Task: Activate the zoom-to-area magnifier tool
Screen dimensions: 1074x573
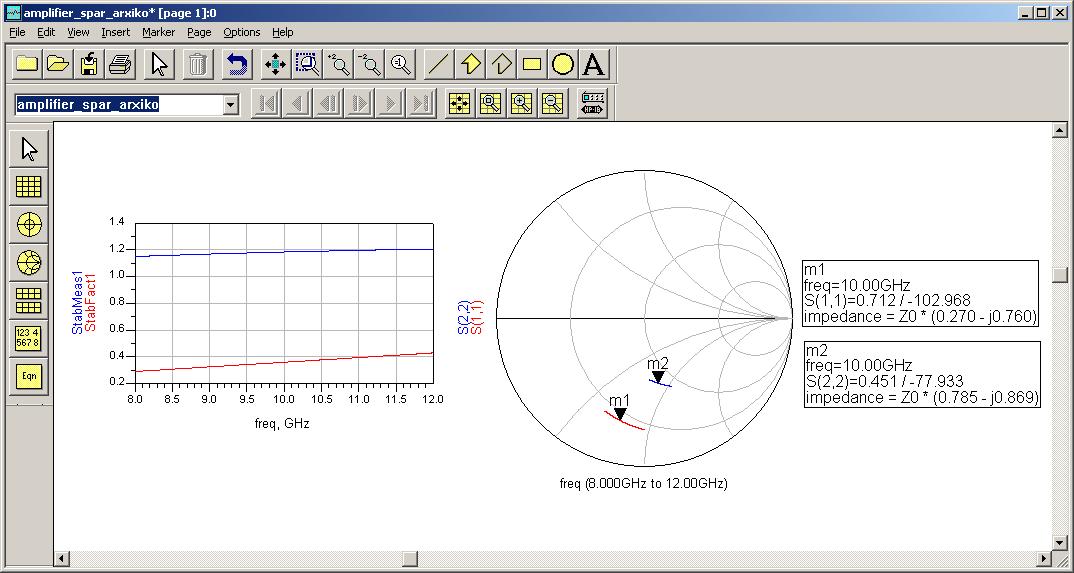Action: [308, 65]
